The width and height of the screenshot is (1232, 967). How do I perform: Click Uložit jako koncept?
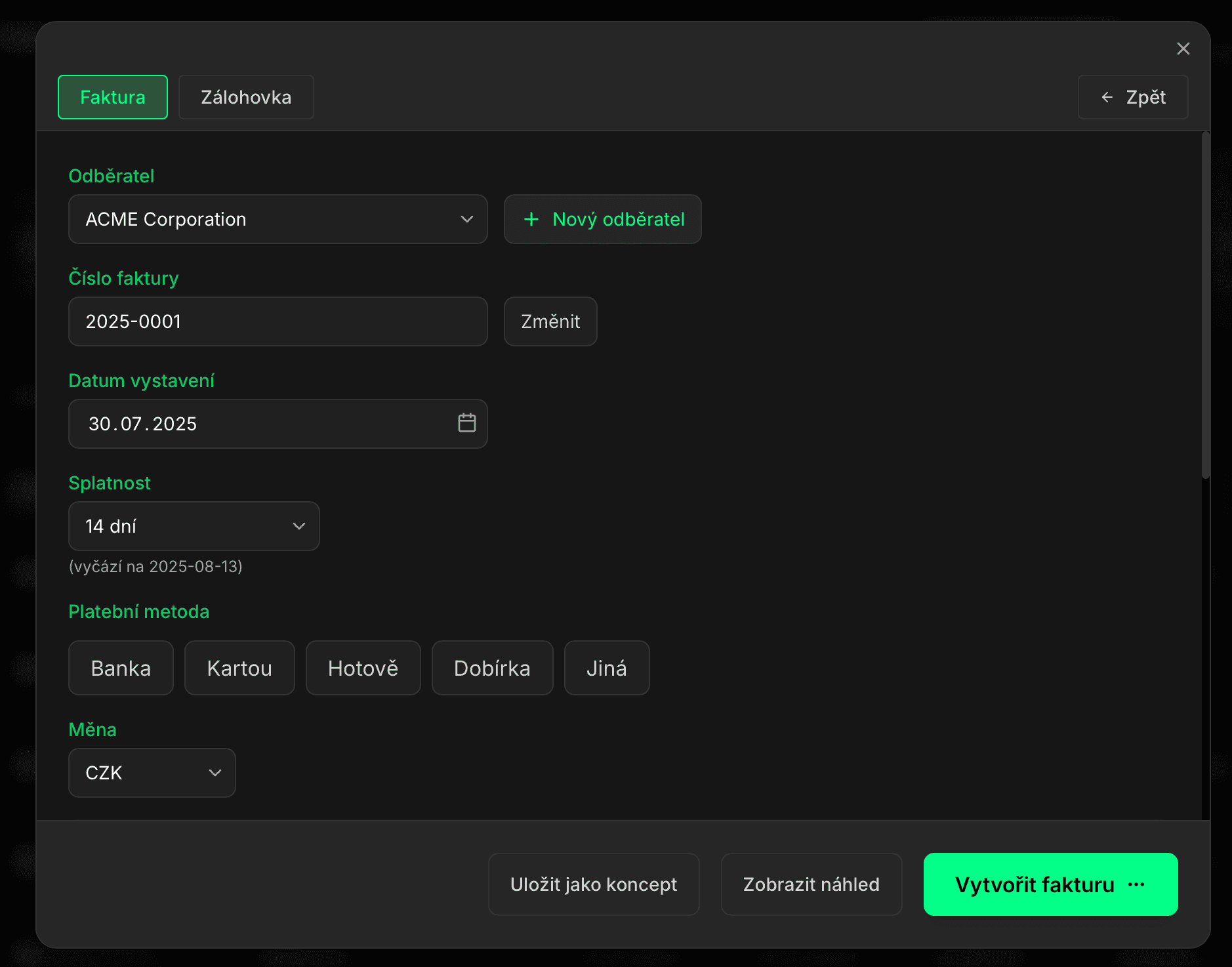point(593,884)
